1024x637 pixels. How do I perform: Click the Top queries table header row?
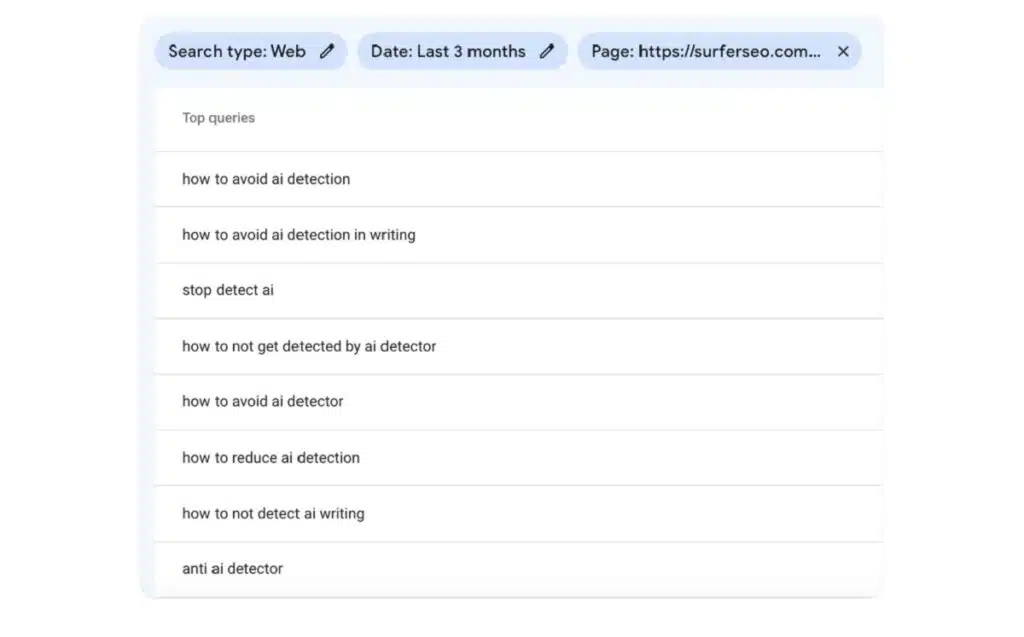click(517, 117)
